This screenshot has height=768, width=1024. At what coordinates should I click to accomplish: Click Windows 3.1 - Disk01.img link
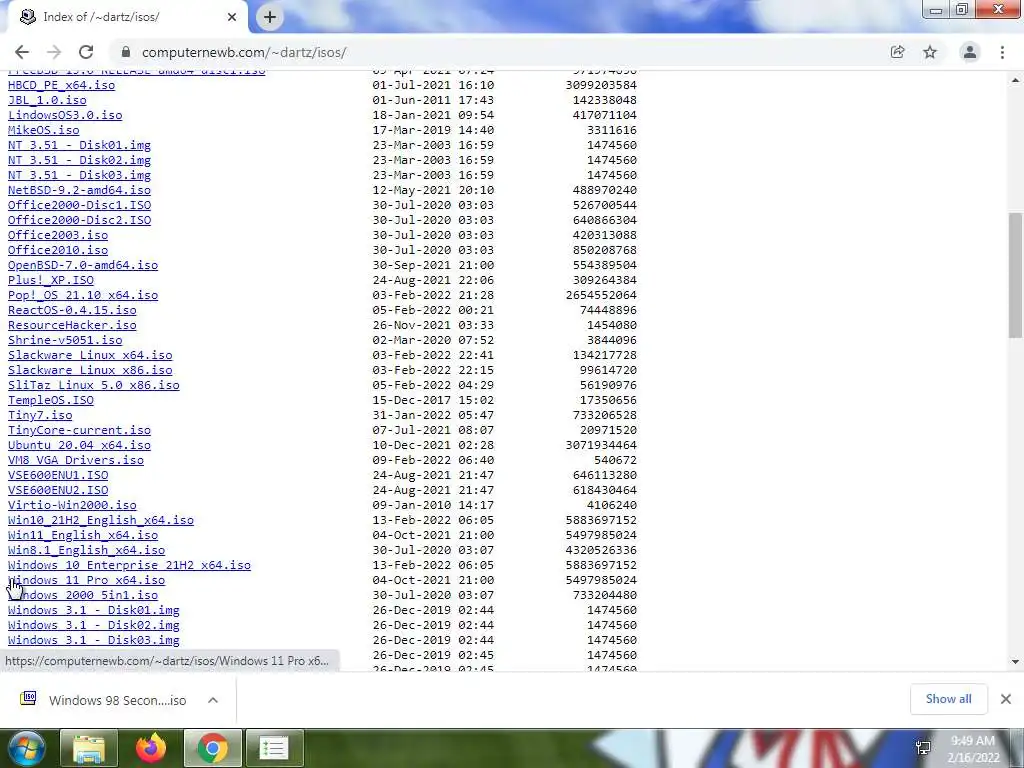point(93,611)
